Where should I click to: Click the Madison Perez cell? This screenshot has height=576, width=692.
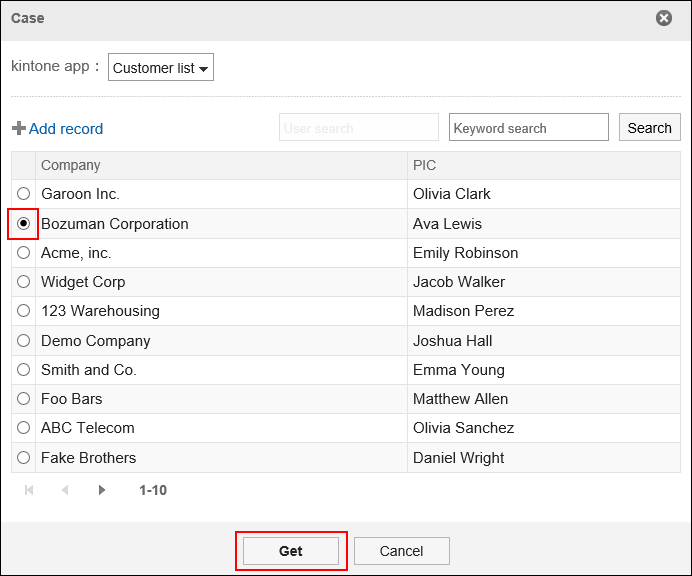click(544, 311)
